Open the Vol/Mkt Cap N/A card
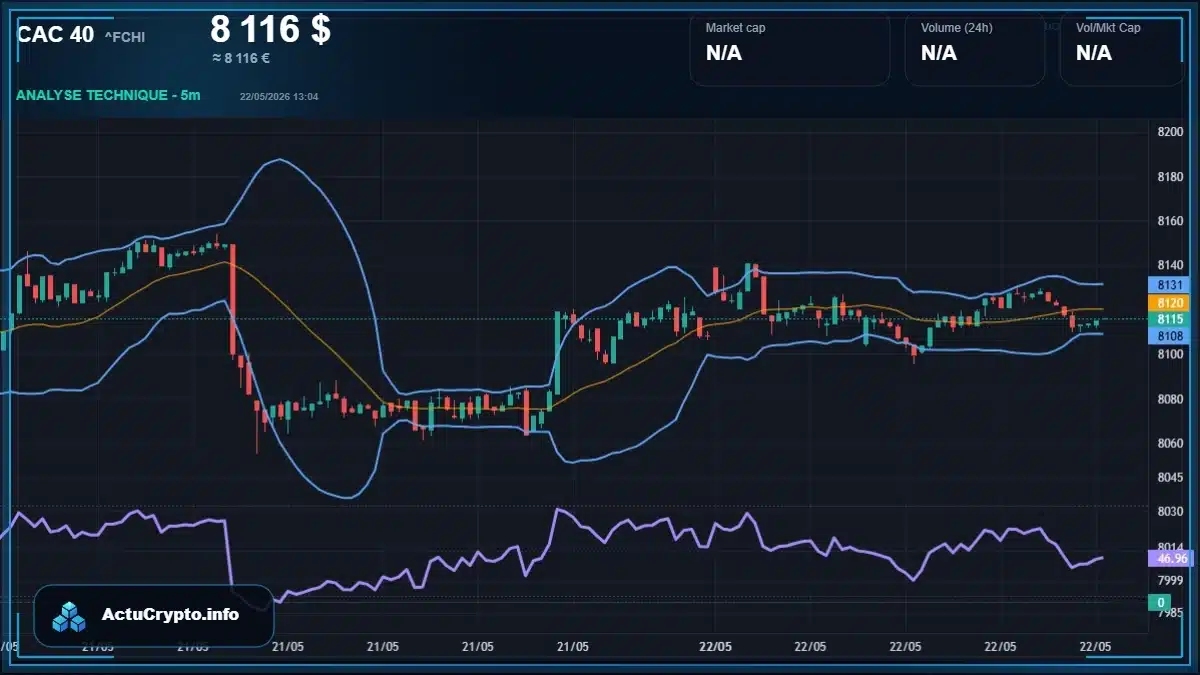This screenshot has height=675, width=1200. (1122, 49)
